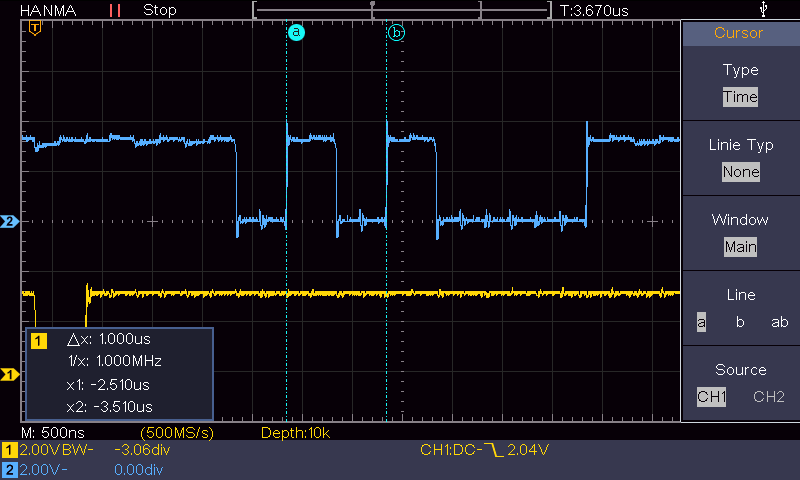
Task: Click the M: 500ns timebase readout
Action: pos(53,433)
